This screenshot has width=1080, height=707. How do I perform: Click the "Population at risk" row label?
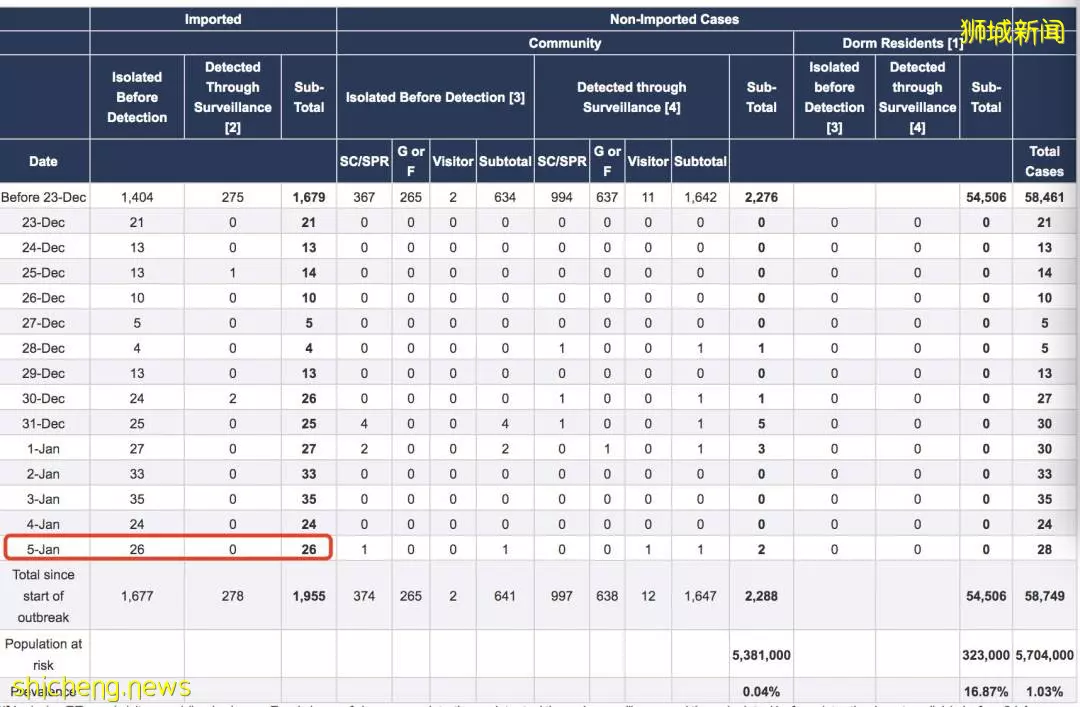(x=43, y=655)
